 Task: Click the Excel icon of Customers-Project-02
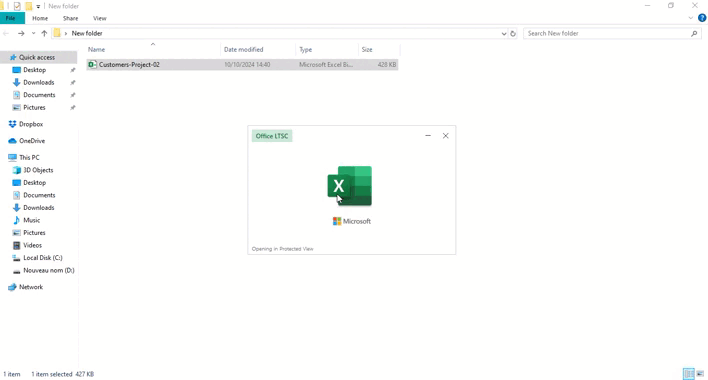click(x=92, y=65)
